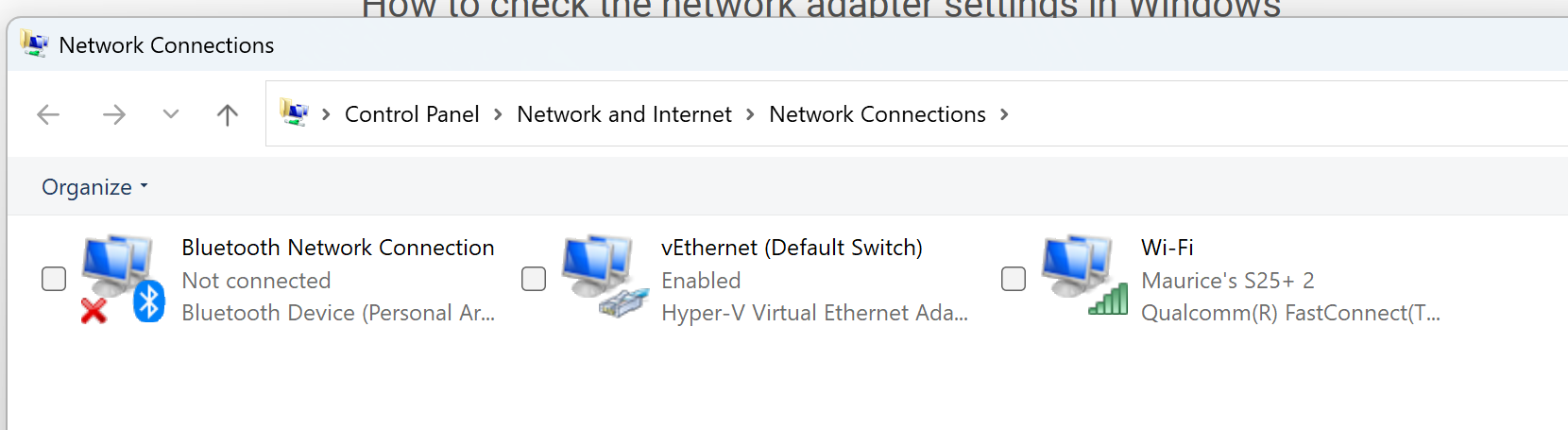1568x430 pixels.
Task: Click the vEthernet Default Switch adapter icon
Action: pos(604,276)
